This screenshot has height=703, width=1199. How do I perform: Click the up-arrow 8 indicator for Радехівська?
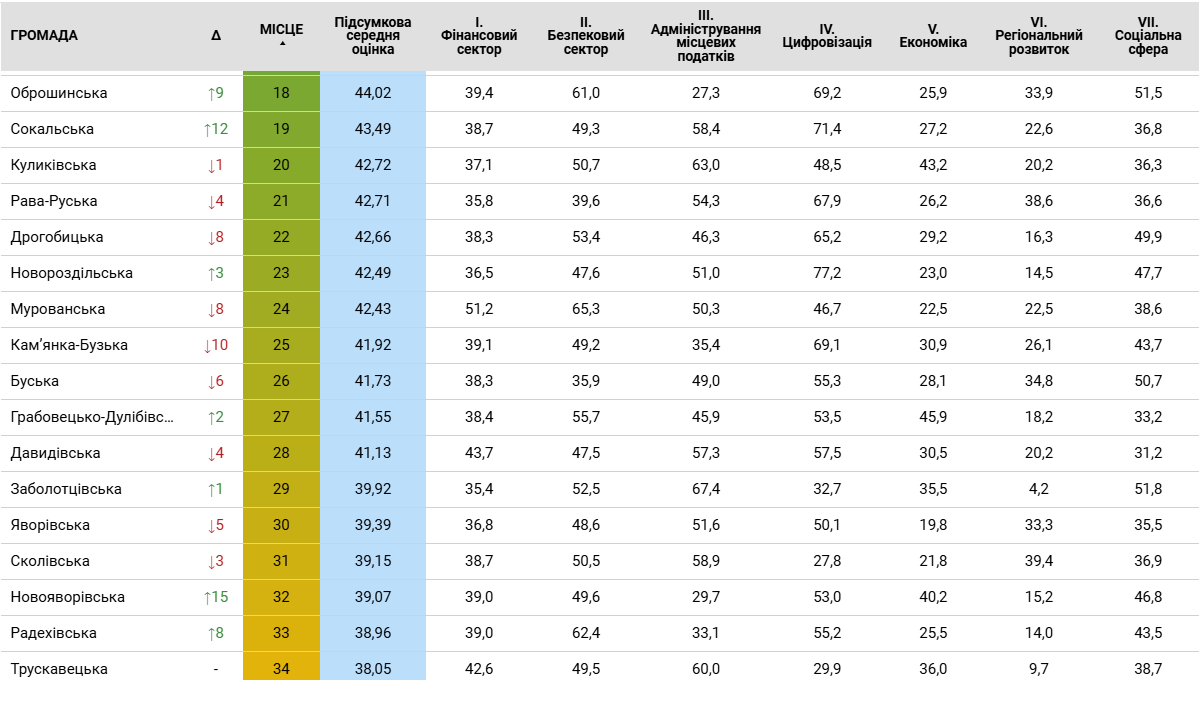(216, 633)
